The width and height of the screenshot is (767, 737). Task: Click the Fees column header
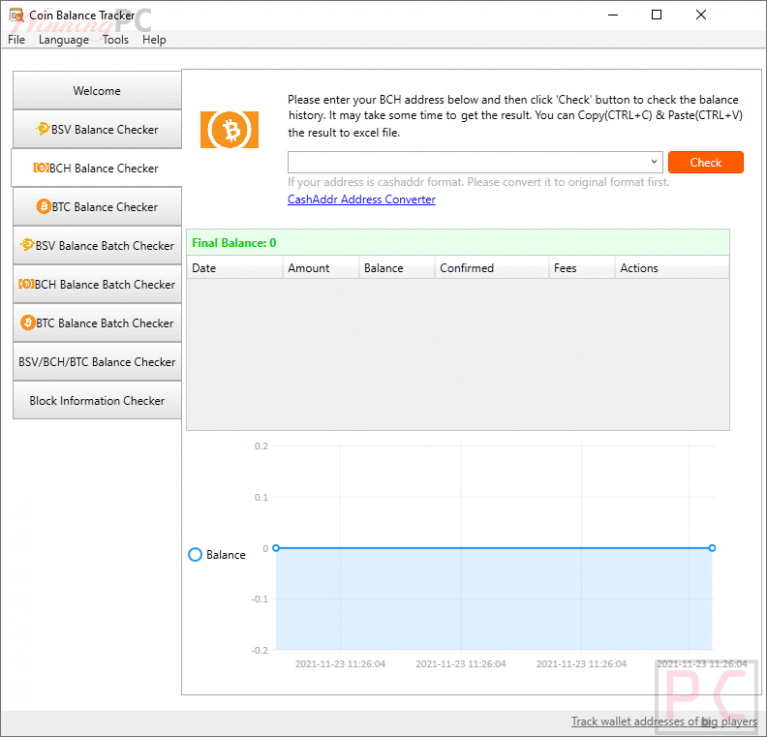[x=582, y=268]
